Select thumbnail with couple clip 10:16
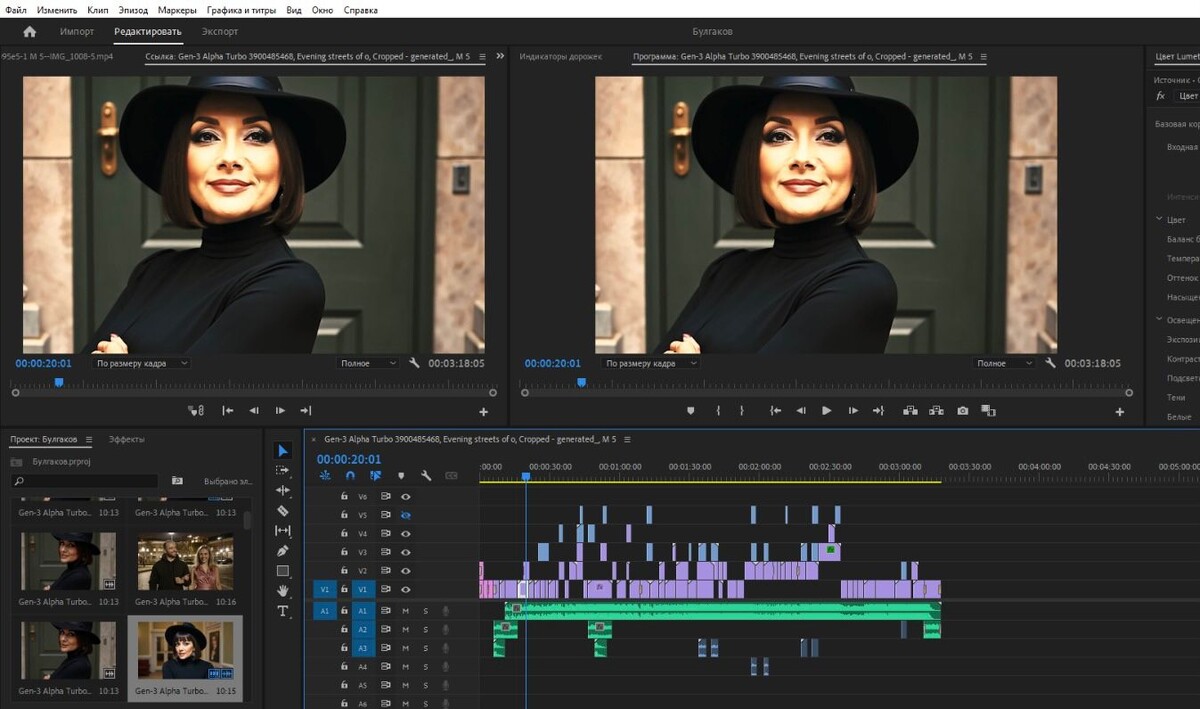The width and height of the screenshot is (1200, 709). (x=185, y=562)
